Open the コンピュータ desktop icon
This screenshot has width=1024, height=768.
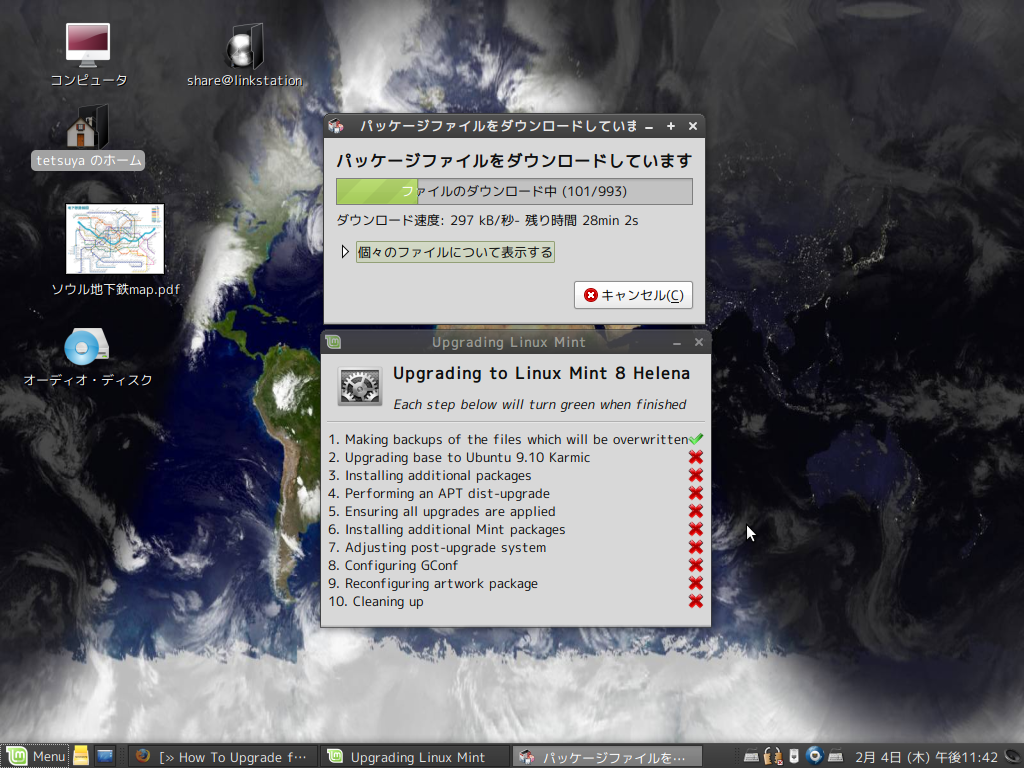click(x=88, y=46)
